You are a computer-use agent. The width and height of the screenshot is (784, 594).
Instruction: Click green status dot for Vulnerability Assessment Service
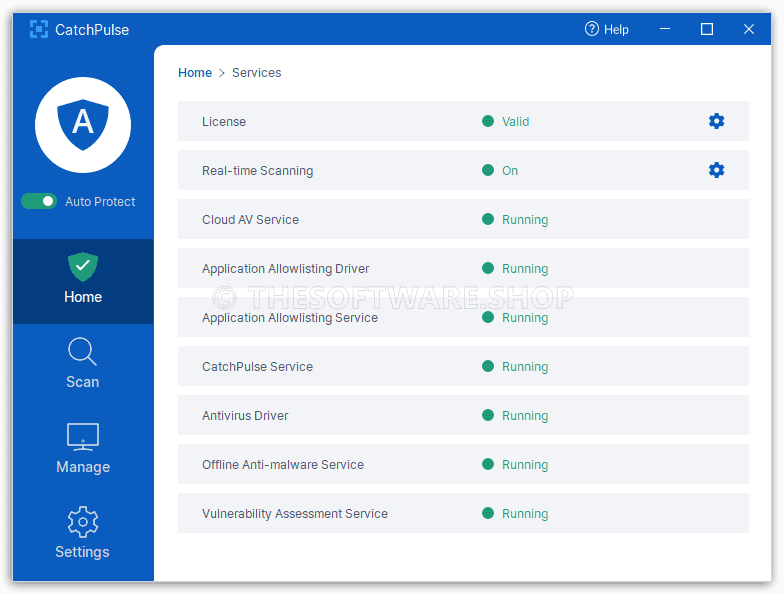[x=488, y=513]
